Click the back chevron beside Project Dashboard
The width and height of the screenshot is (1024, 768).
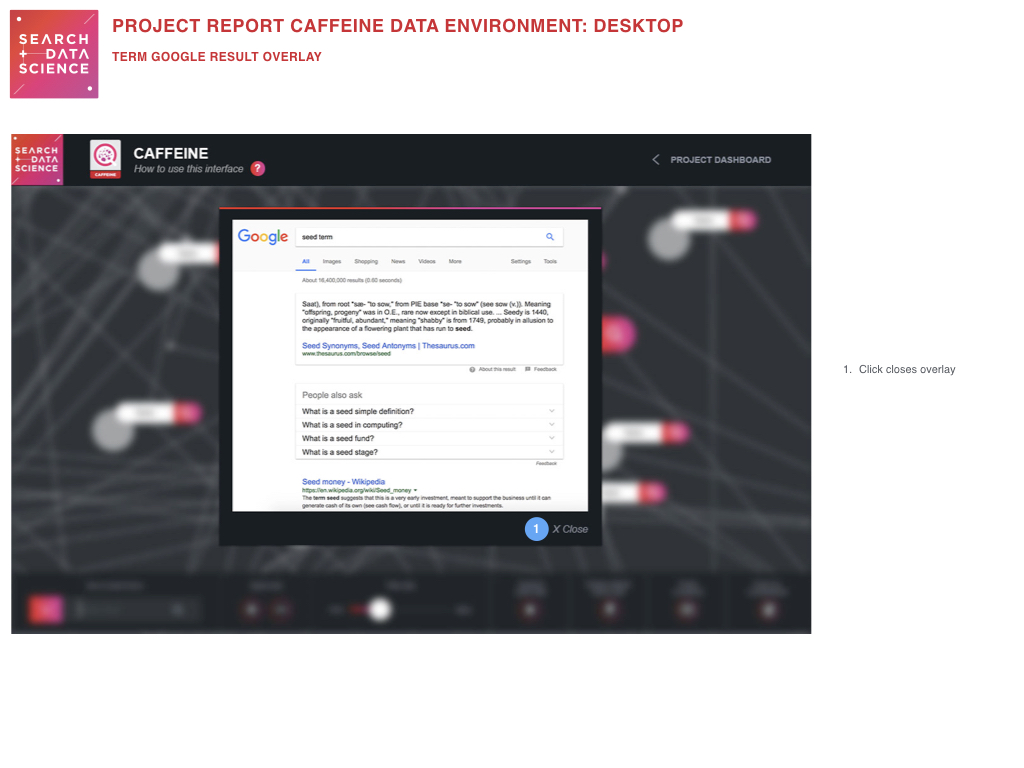coord(656,159)
